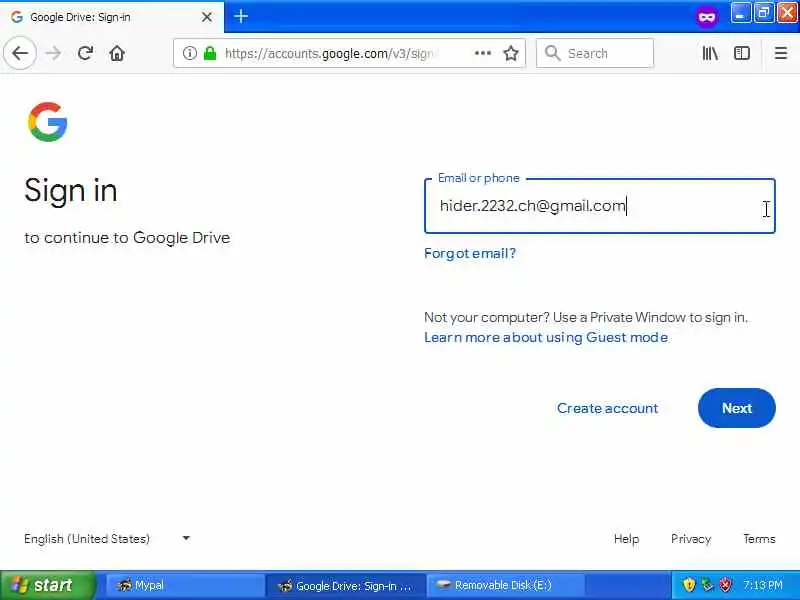Expand the English (United States) language dropdown
This screenshot has height=600, width=800.
(x=107, y=539)
